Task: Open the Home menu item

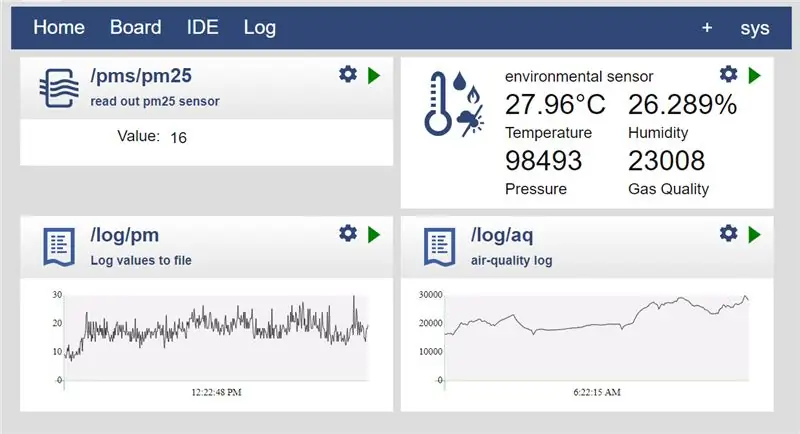Action: 59,28
